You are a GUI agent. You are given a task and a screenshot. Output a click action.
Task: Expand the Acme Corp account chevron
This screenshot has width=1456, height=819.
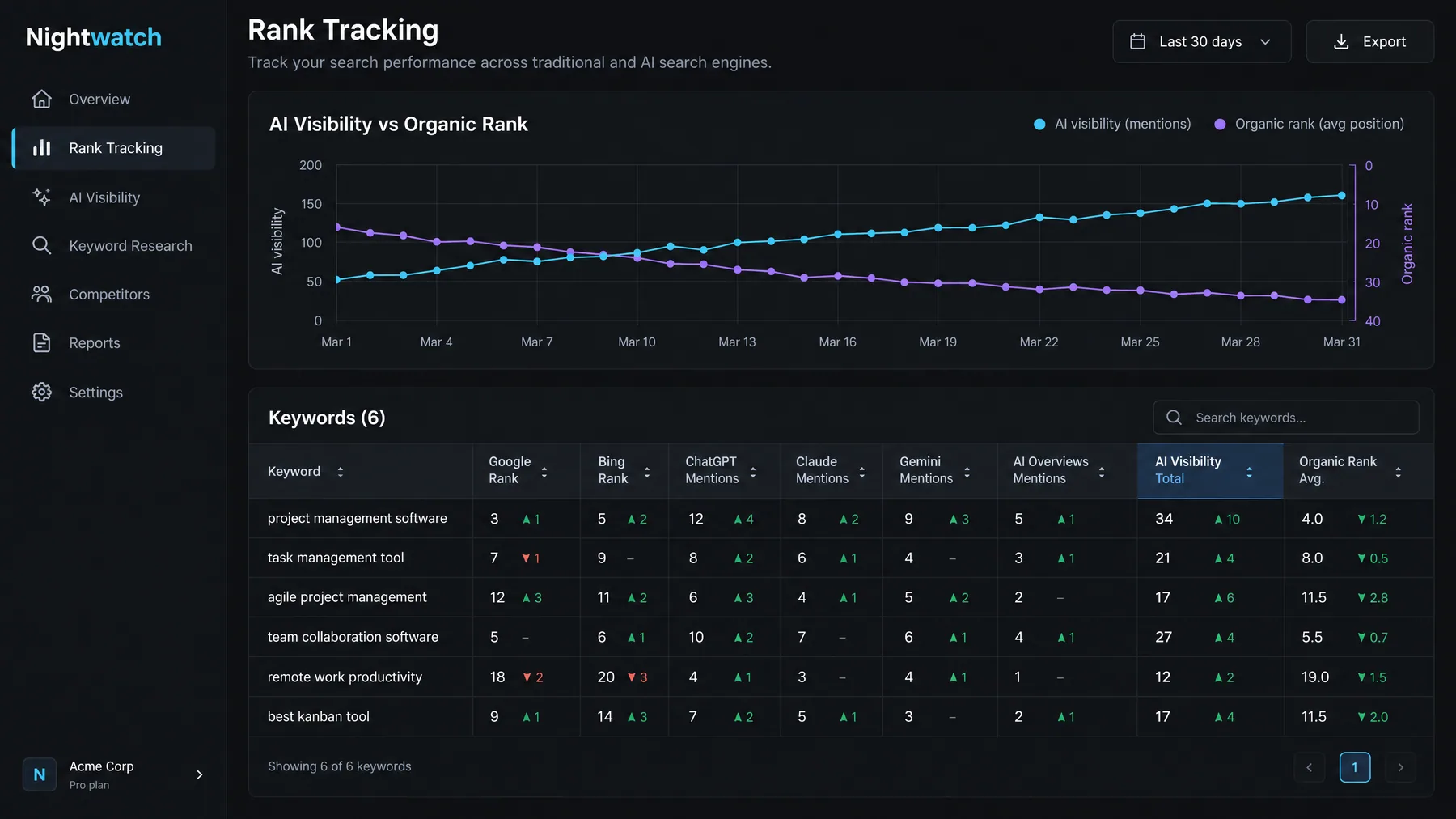200,774
